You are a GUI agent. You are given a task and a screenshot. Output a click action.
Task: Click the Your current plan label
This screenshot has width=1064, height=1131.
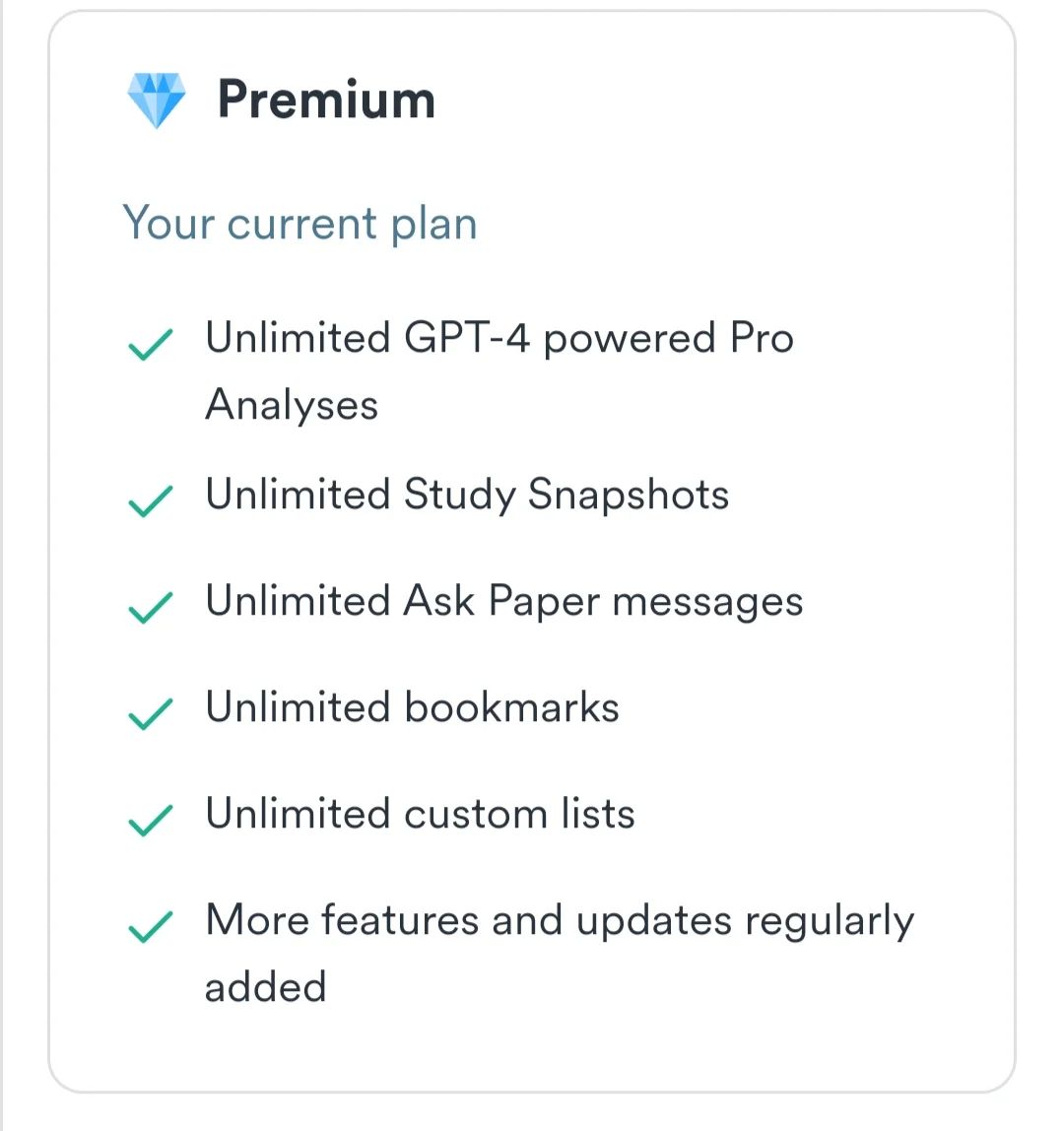click(x=300, y=224)
